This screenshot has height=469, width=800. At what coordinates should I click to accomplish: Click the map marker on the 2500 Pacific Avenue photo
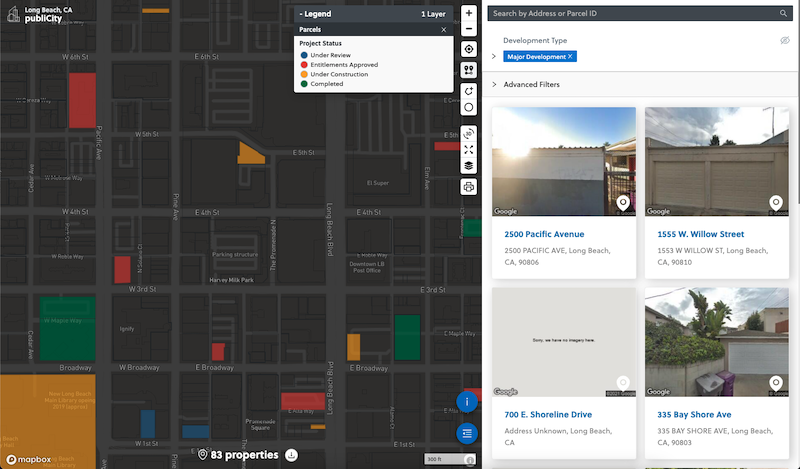coord(622,203)
